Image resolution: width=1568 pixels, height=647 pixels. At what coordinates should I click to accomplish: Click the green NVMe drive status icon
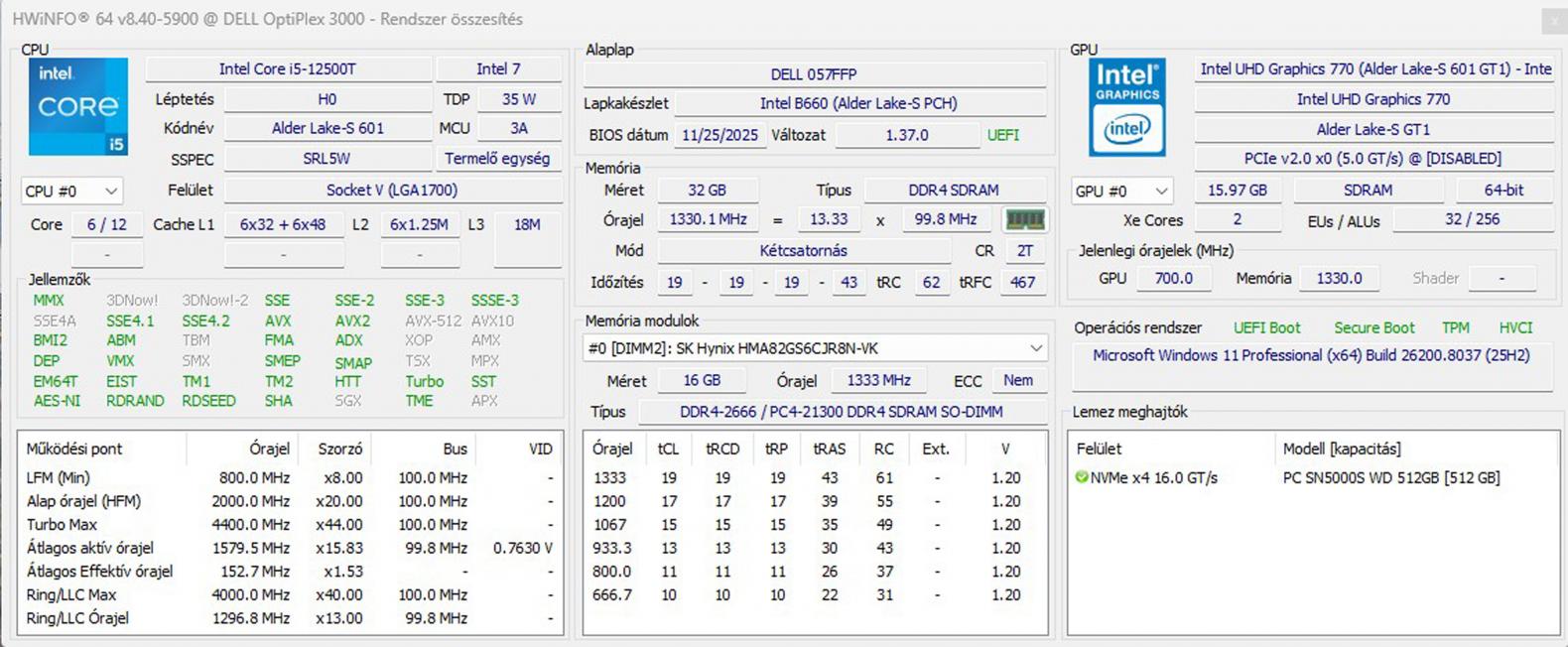tap(1081, 477)
